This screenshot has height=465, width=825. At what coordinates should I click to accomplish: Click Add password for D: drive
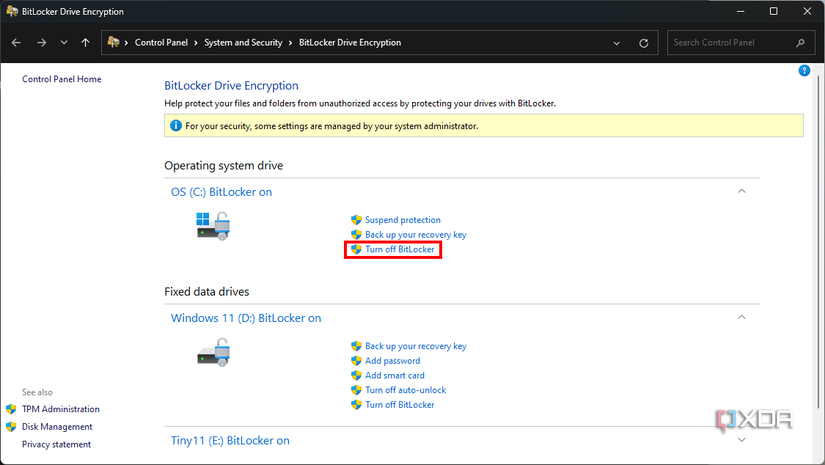(x=392, y=361)
